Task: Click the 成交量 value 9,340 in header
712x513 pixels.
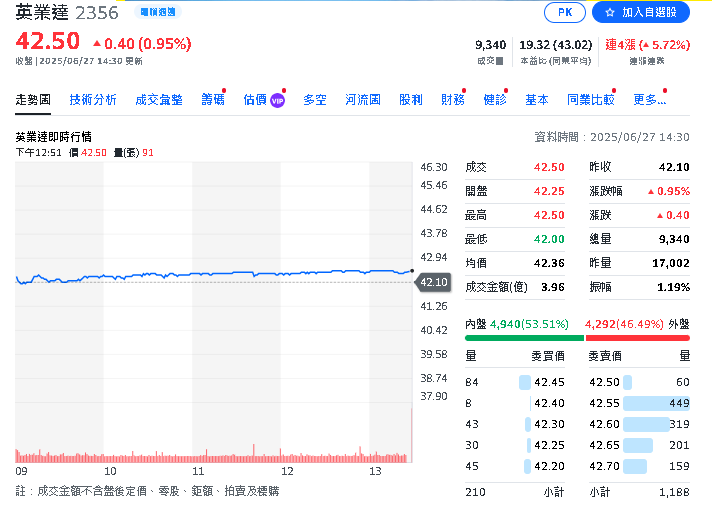Action: pos(490,45)
